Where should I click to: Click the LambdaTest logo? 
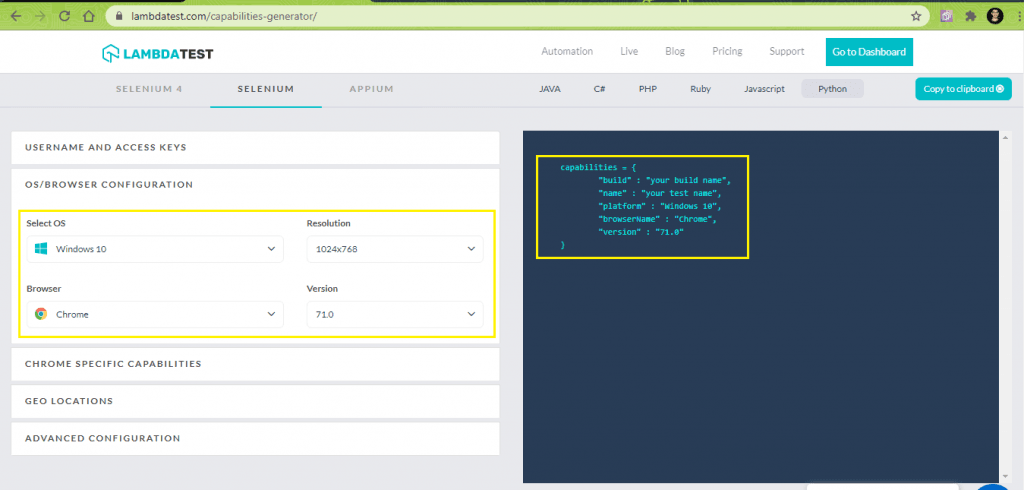157,53
